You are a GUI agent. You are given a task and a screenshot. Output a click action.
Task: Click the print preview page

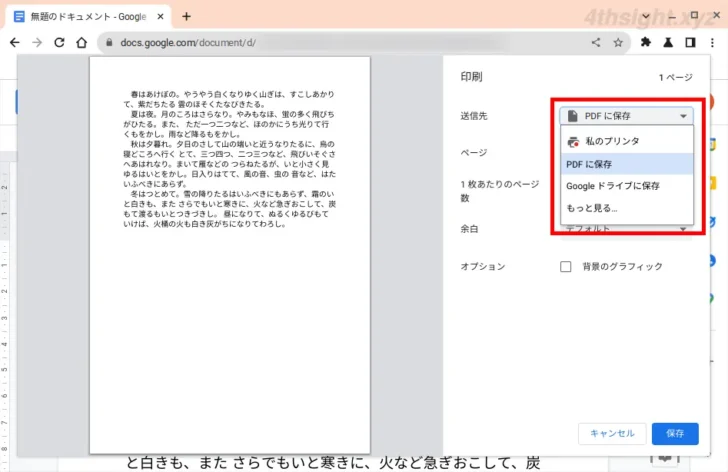click(x=230, y=255)
